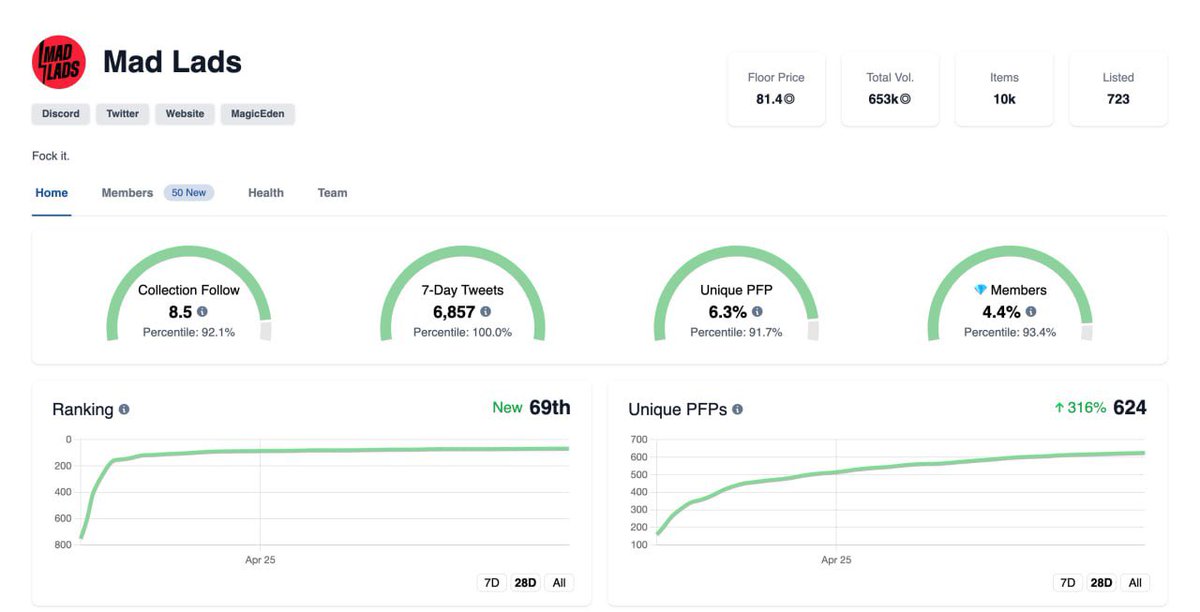Set Ranking chart range to 7D
This screenshot has width=1200, height=612.
(491, 582)
